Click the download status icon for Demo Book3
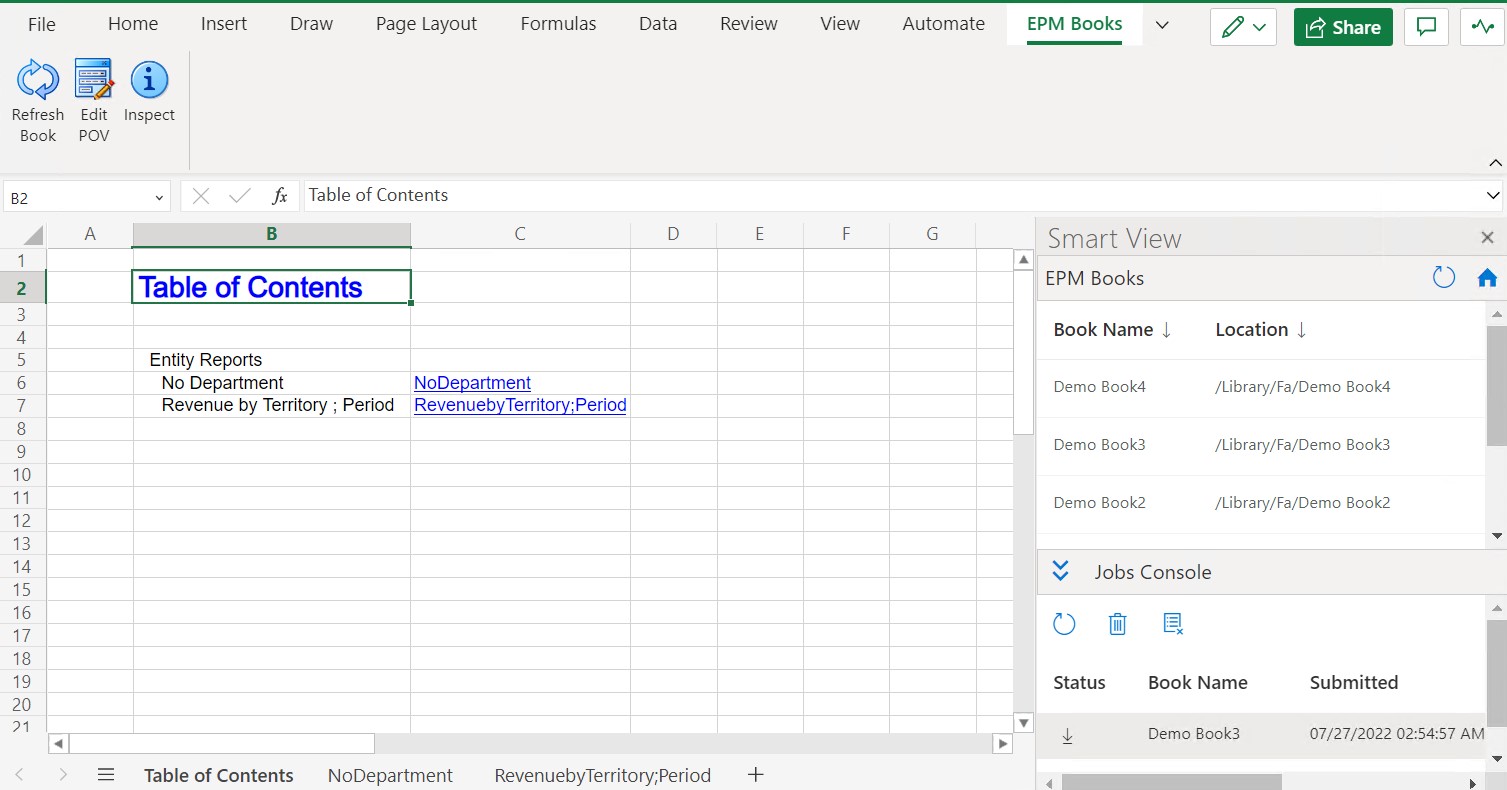 point(1067,734)
